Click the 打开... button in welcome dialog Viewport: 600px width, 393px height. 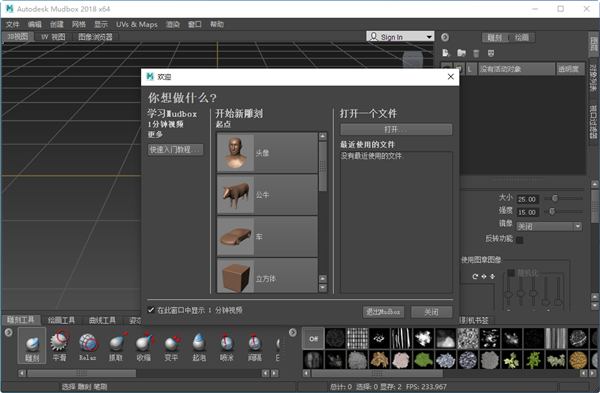click(396, 129)
